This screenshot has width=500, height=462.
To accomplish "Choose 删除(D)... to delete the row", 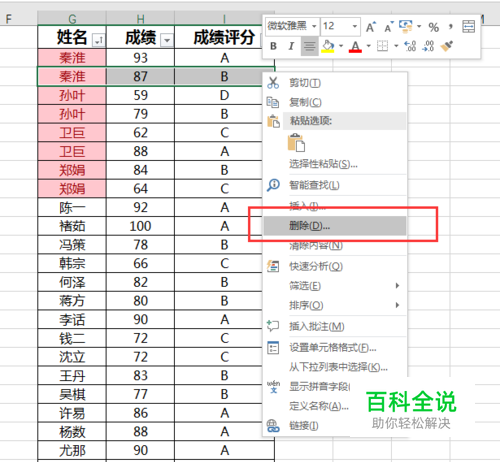I will pyautogui.click(x=335, y=226).
